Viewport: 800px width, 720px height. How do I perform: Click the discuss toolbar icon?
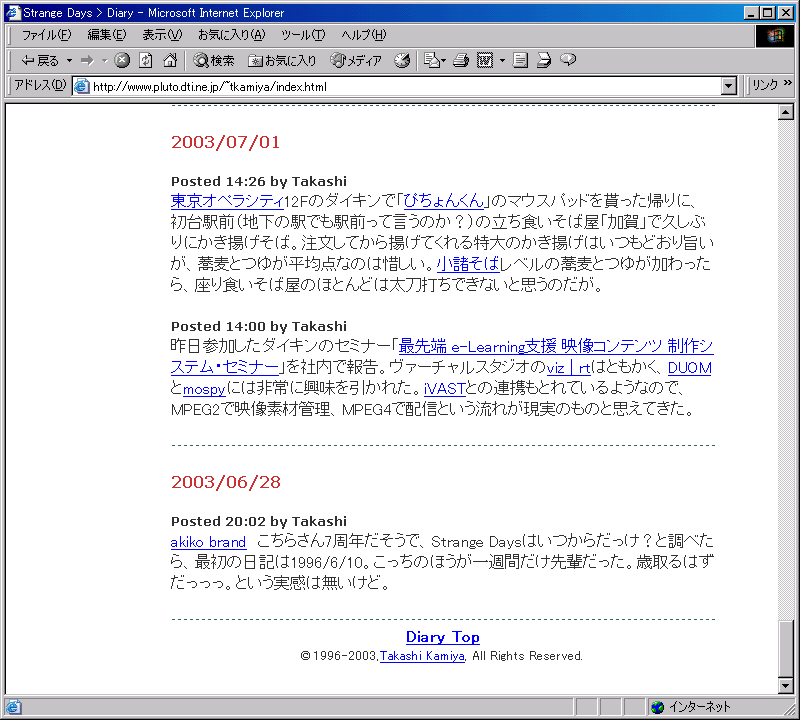[520, 61]
